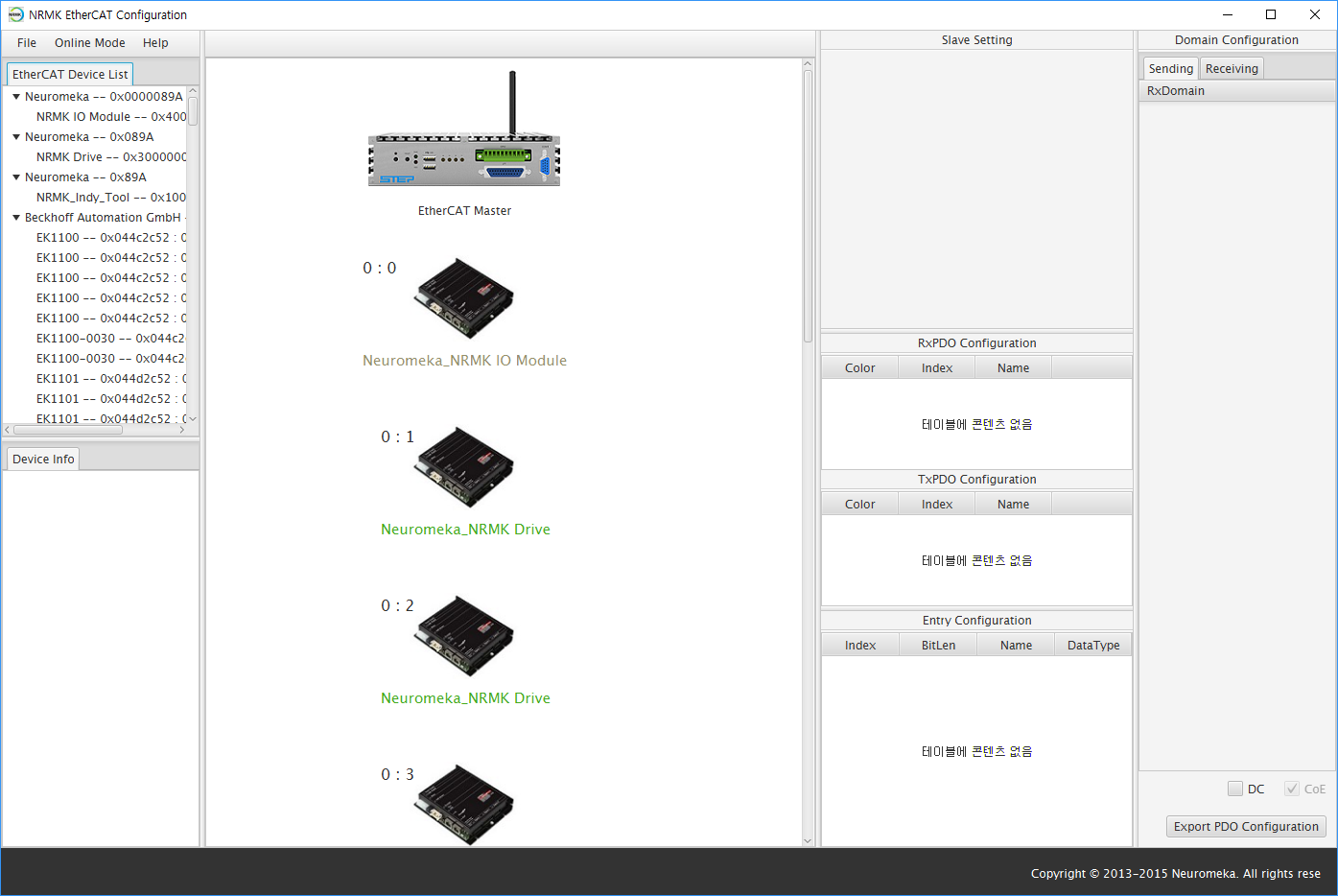This screenshot has height=896, width=1338.
Task: Click the Entry Configuration DataType column header
Action: (1093, 645)
